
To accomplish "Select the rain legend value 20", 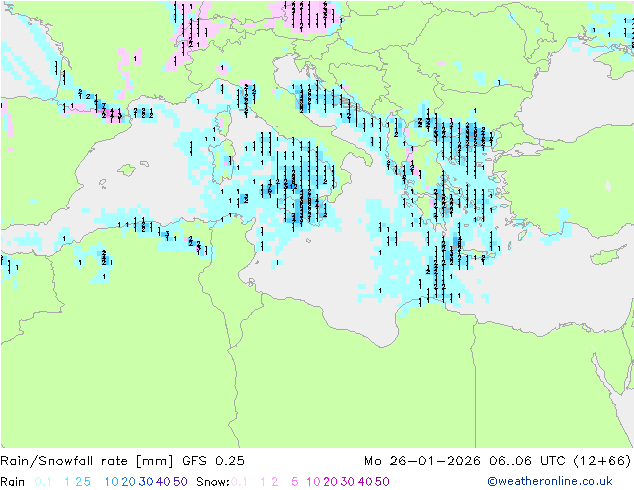I will coord(129,482).
